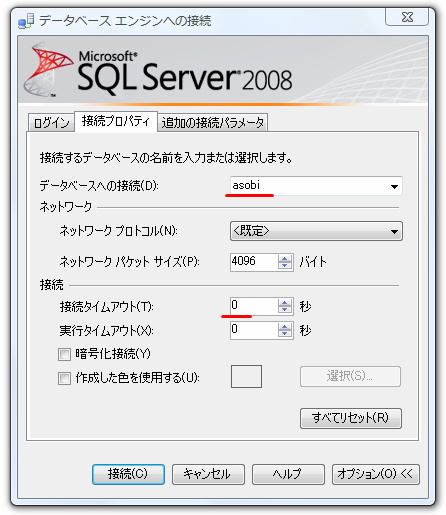The image size is (446, 515).
Task: Click the 接続タイムアウト value field
Action: click(254, 306)
